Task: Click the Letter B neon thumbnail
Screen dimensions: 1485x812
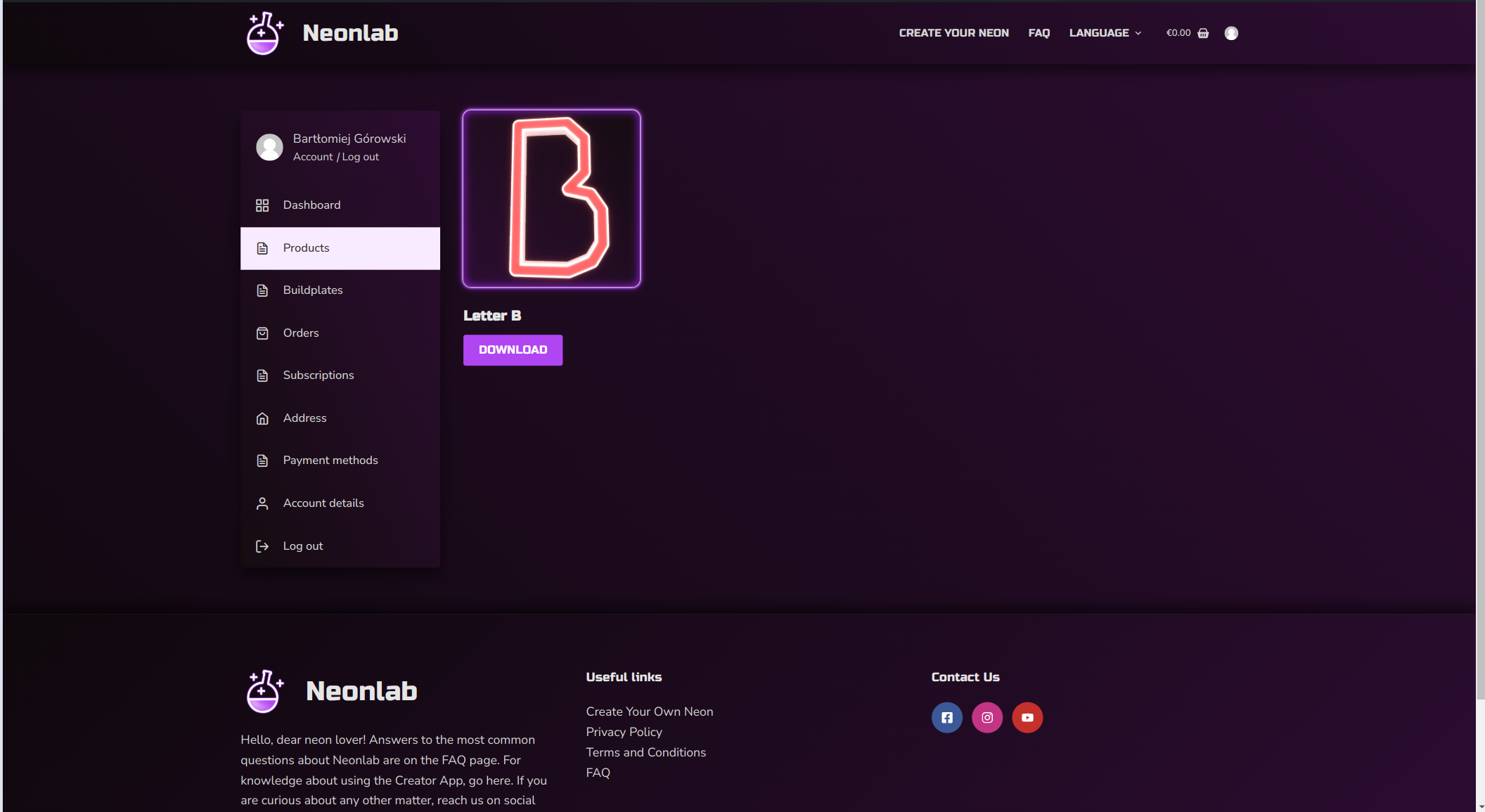Action: pyautogui.click(x=551, y=199)
